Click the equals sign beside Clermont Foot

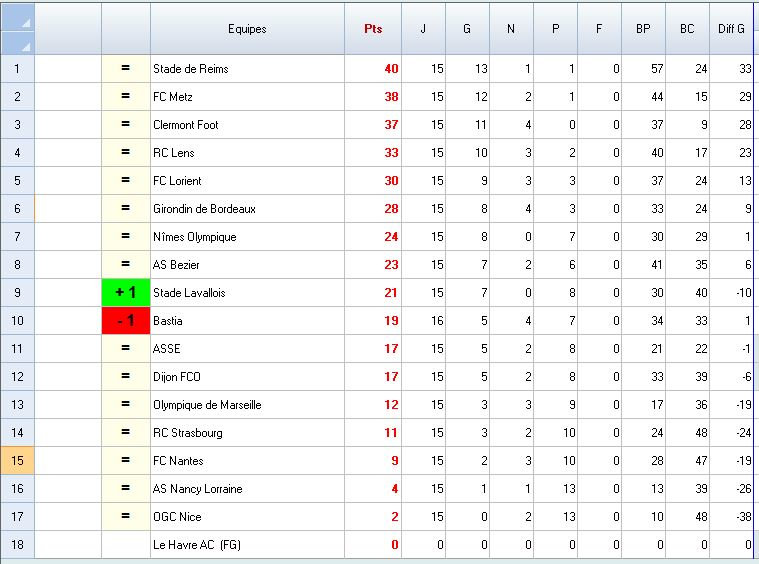click(x=126, y=125)
